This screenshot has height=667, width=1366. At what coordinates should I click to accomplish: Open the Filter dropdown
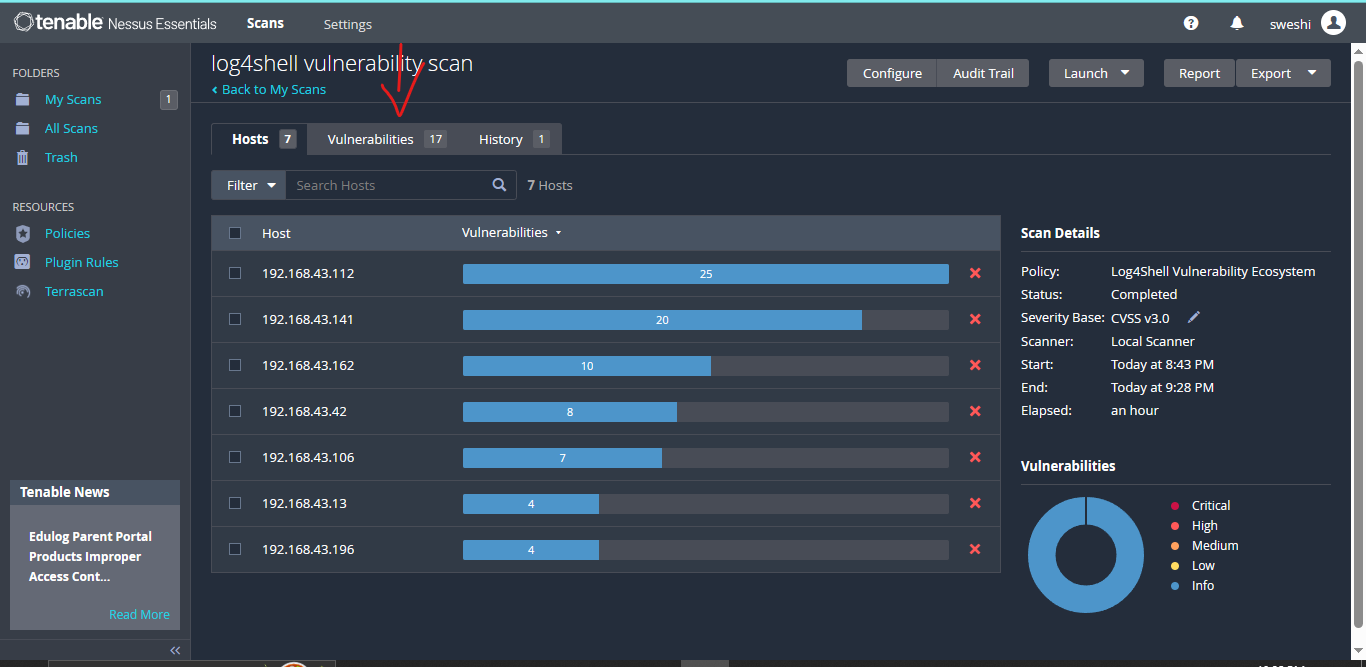(249, 185)
